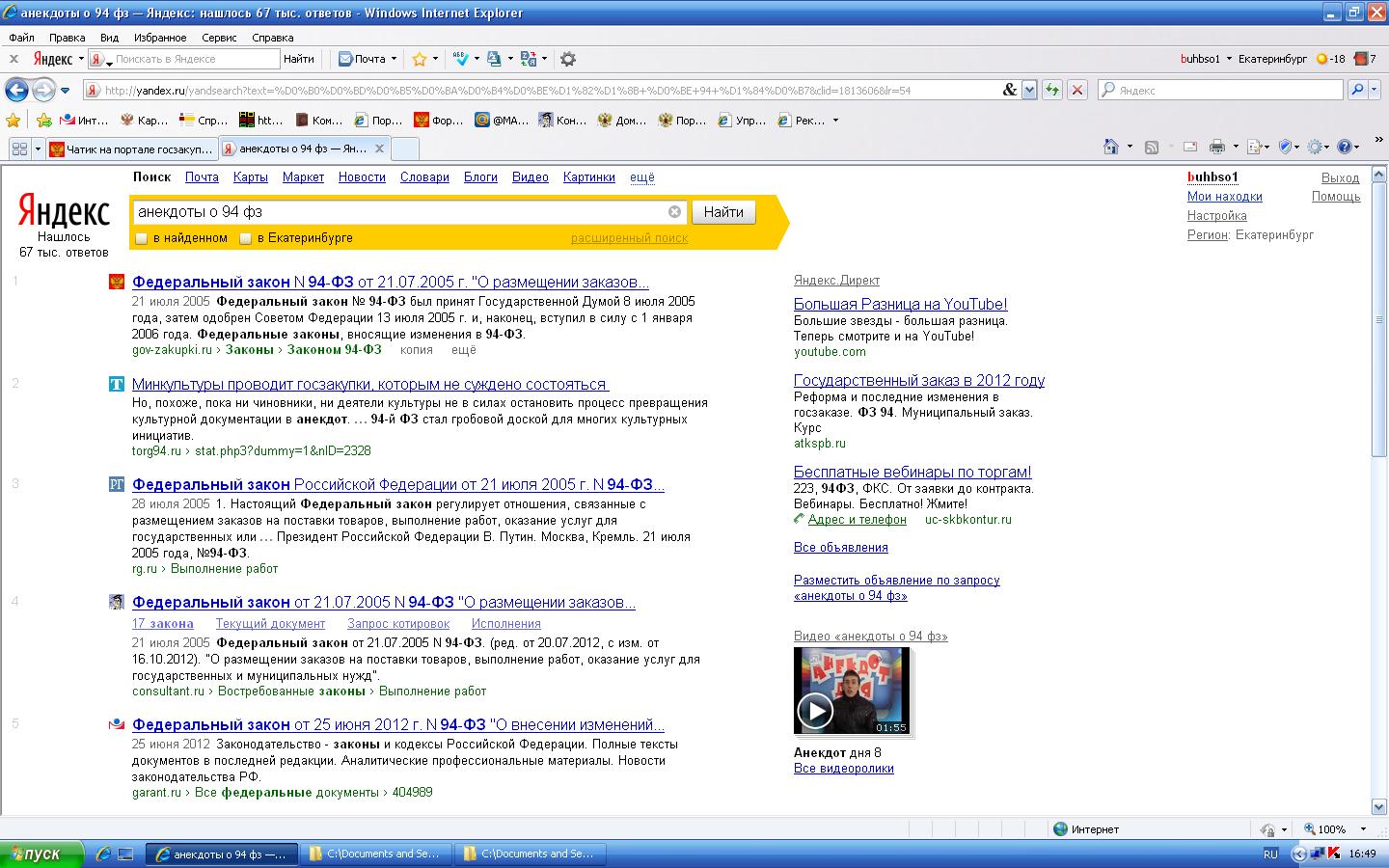
Task: Click the browser Back arrow button
Action: click(x=16, y=90)
